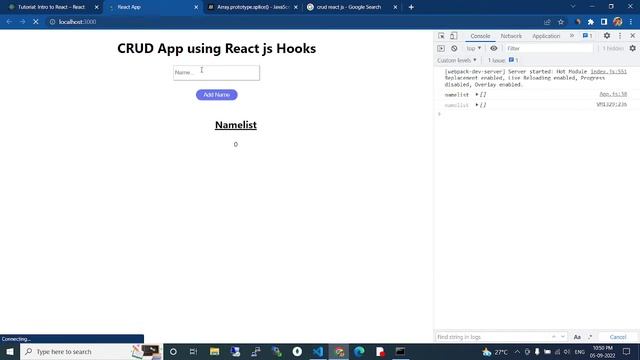Open Visual Studio Code from taskbar
640x360 pixels.
click(x=318, y=351)
